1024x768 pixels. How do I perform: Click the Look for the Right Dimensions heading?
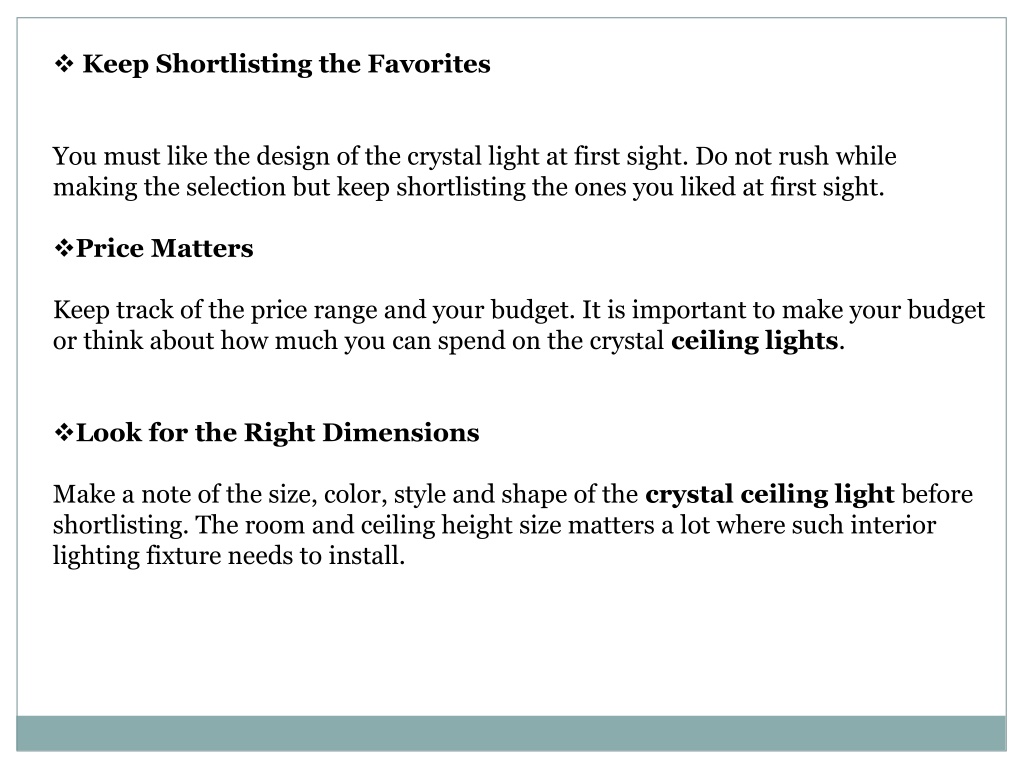278,433
